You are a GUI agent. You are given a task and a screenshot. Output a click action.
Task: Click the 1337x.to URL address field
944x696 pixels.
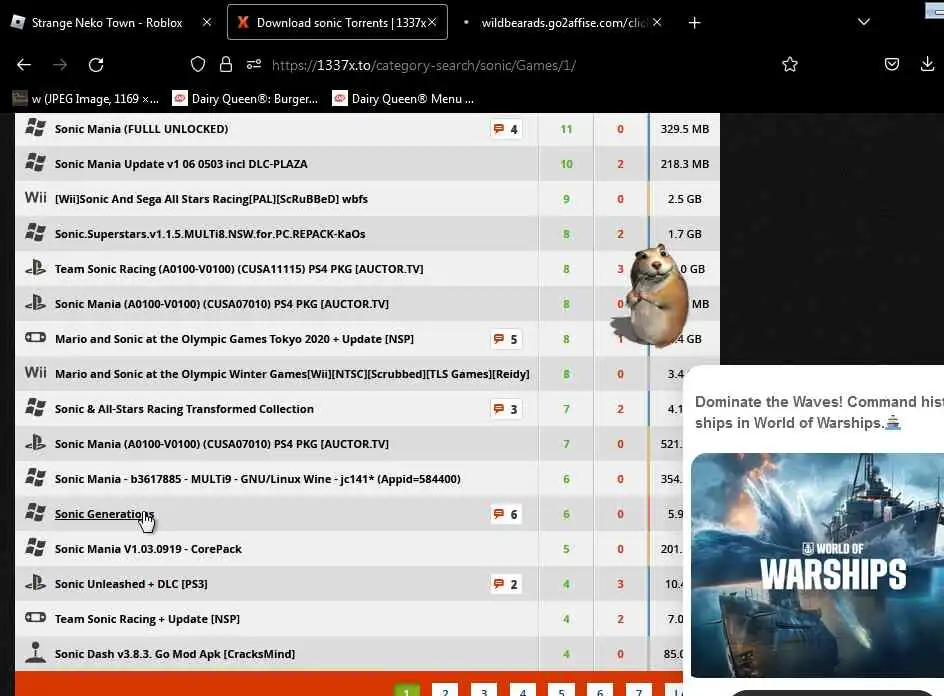[424, 65]
